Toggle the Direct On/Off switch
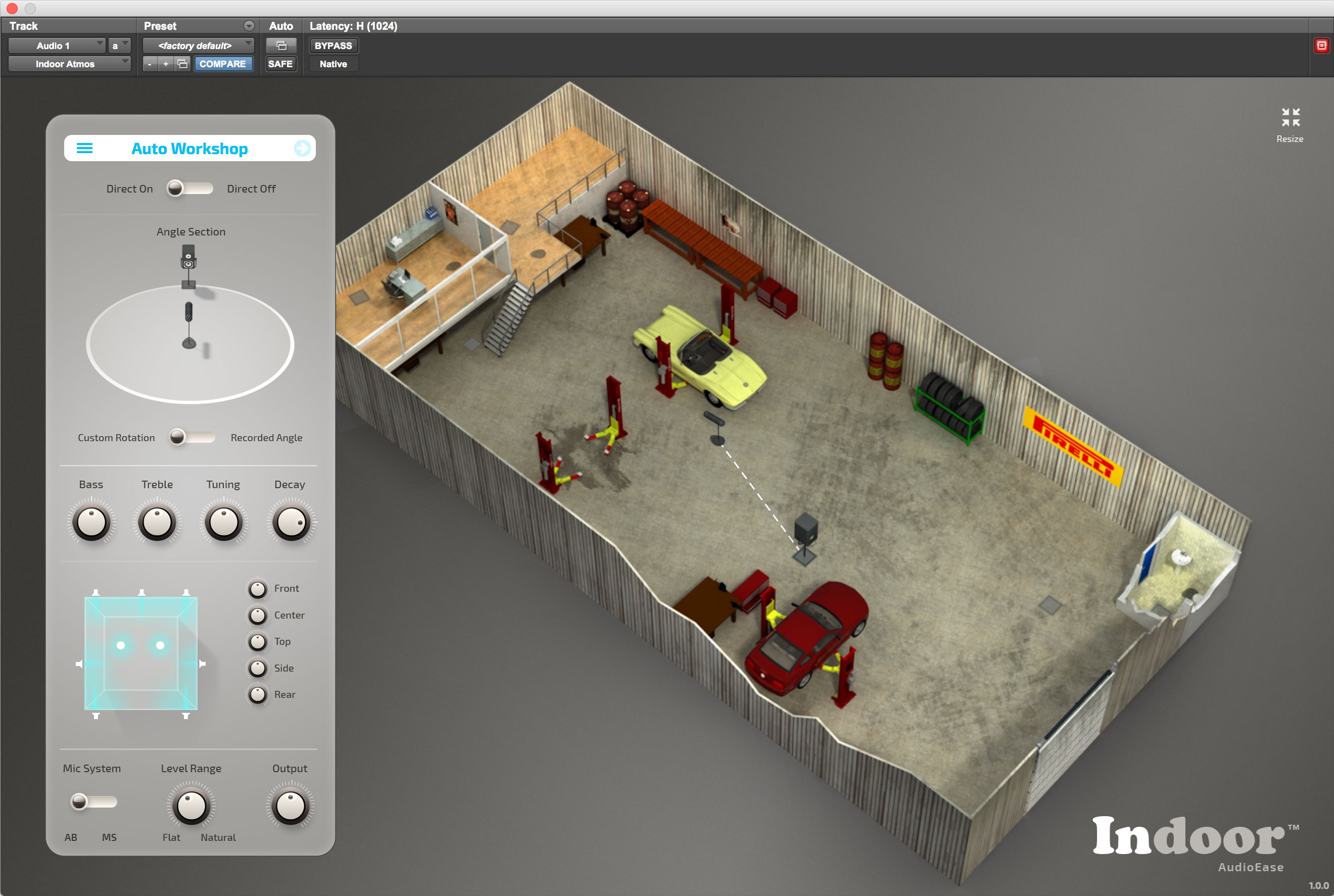Viewport: 1334px width, 896px height. [x=192, y=188]
